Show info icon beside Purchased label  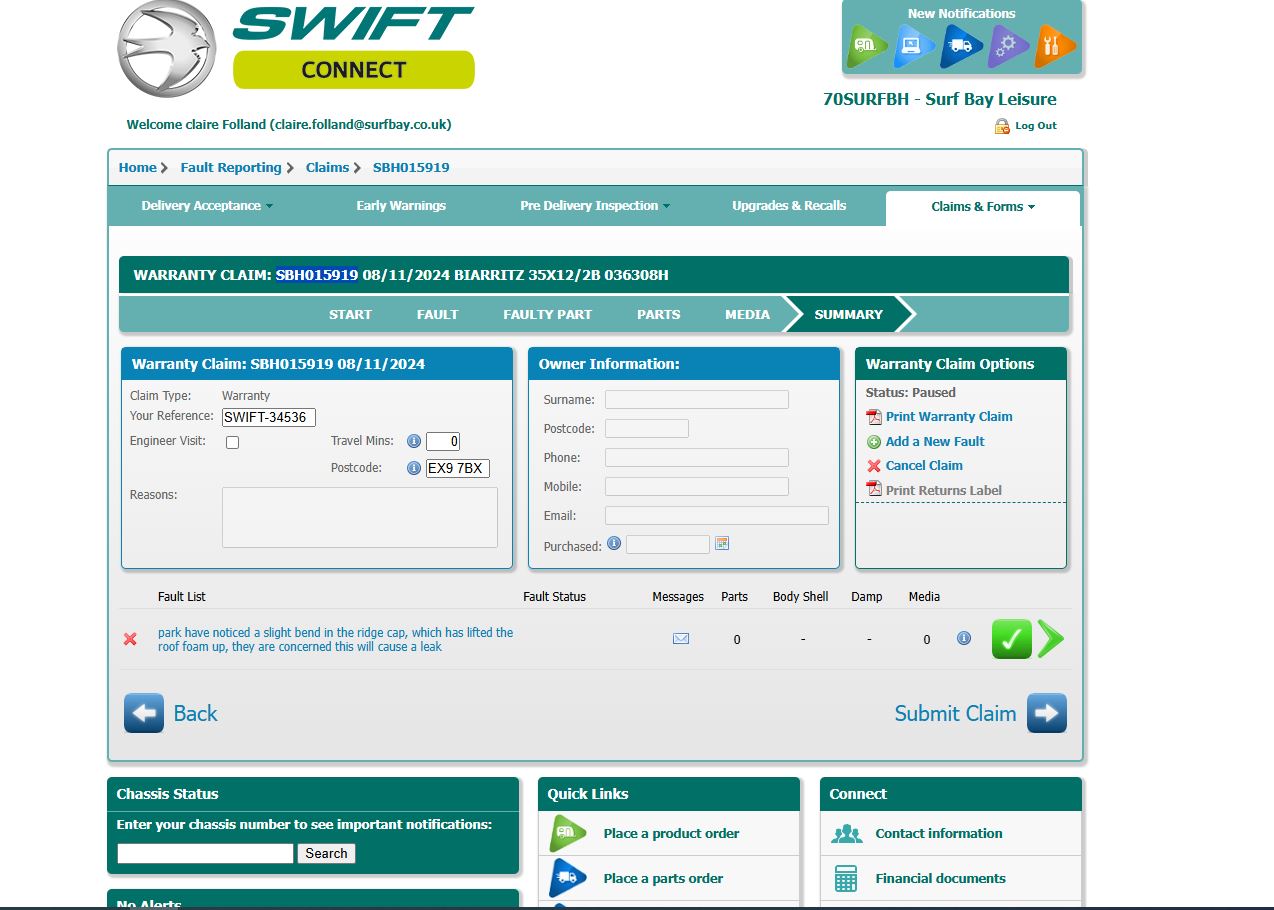614,543
